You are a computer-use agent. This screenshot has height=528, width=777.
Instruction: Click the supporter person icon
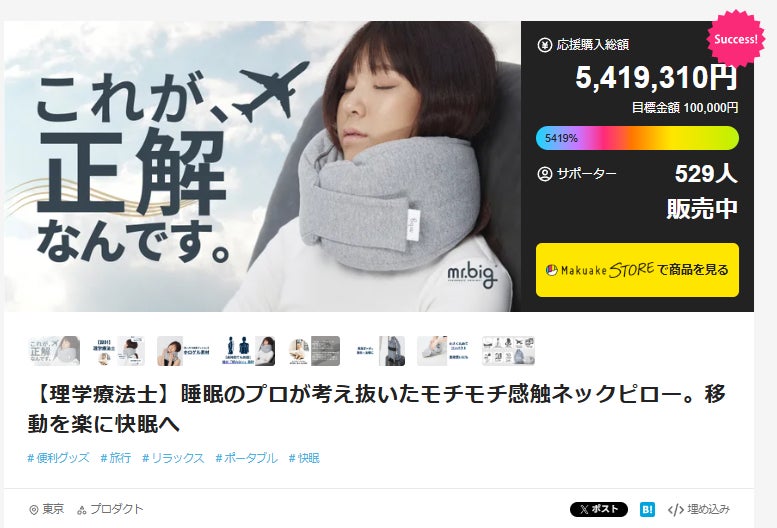(x=545, y=174)
